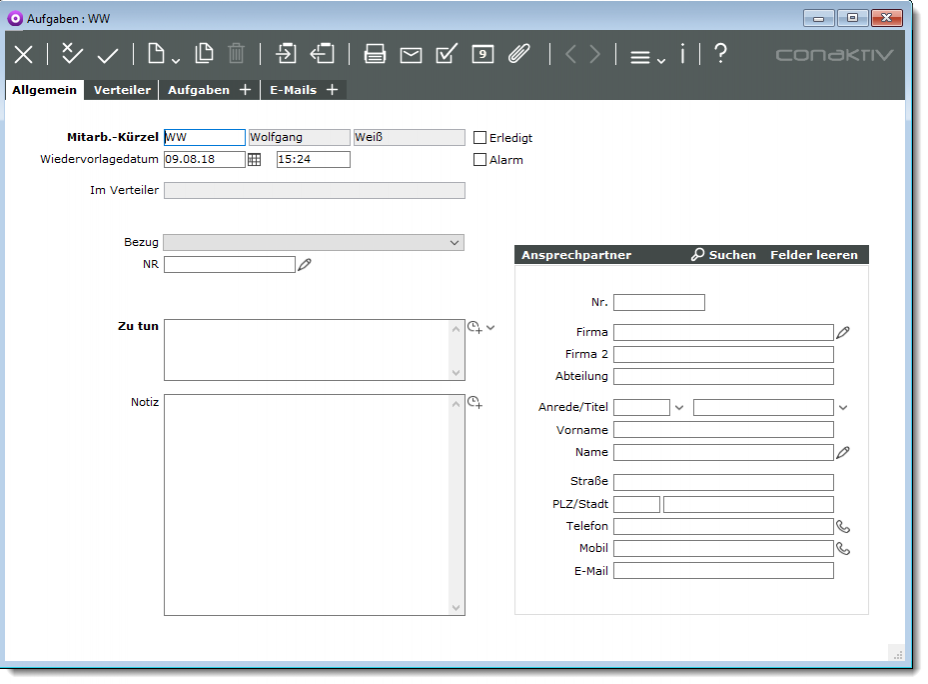The width and height of the screenshot is (928, 684).
Task: Click the paperclip attachment icon
Action: click(518, 54)
